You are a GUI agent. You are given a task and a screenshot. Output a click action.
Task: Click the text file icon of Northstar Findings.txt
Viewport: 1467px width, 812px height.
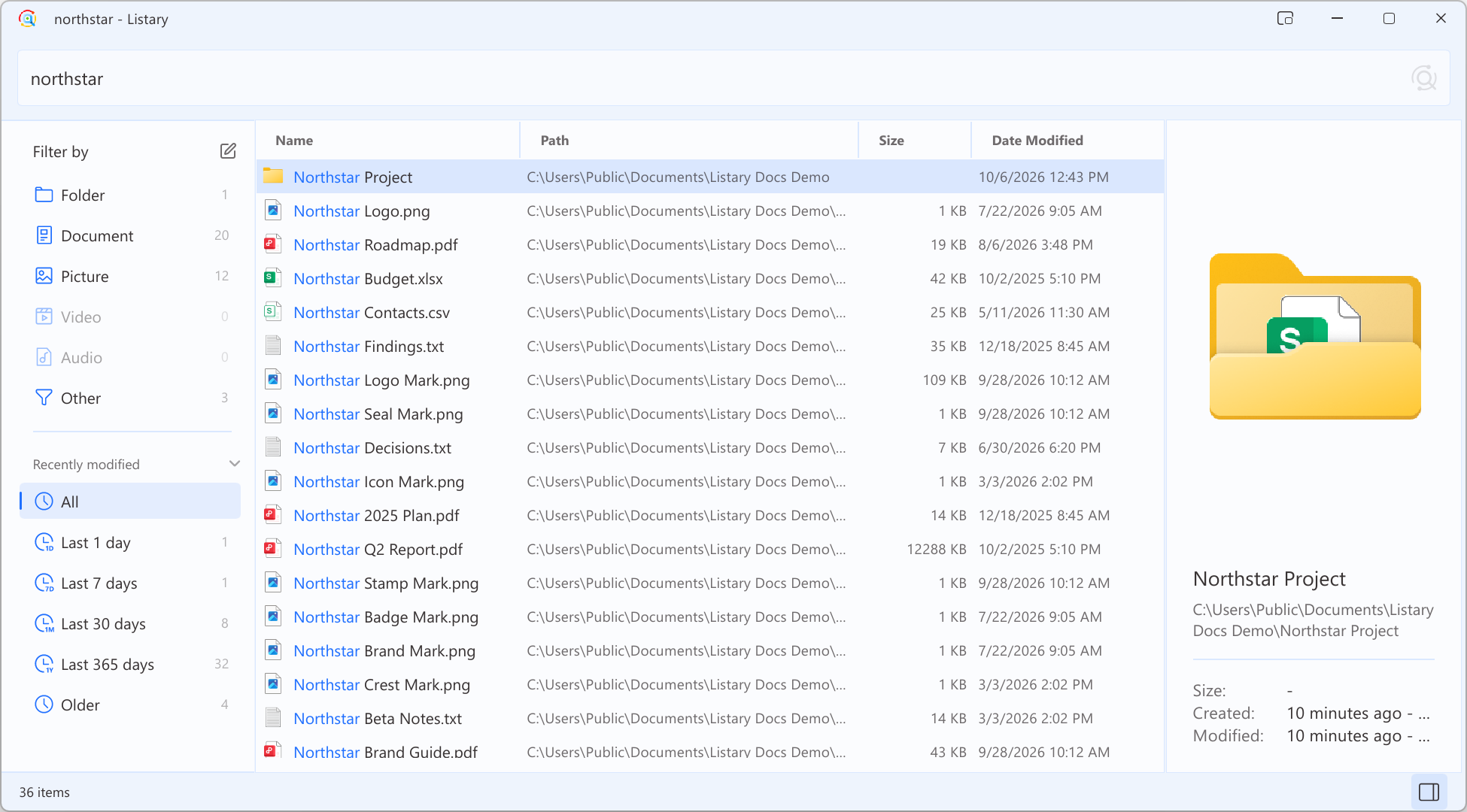pos(273,346)
